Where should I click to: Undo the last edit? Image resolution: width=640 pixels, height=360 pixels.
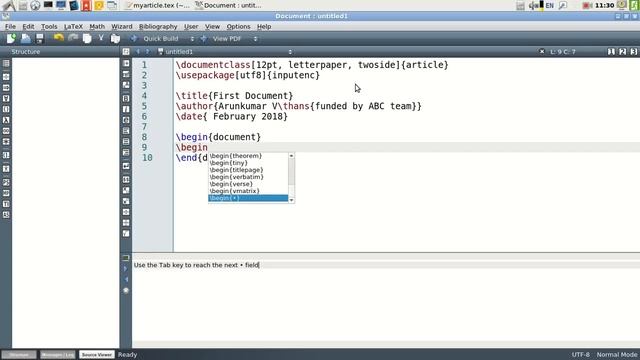click(59, 38)
